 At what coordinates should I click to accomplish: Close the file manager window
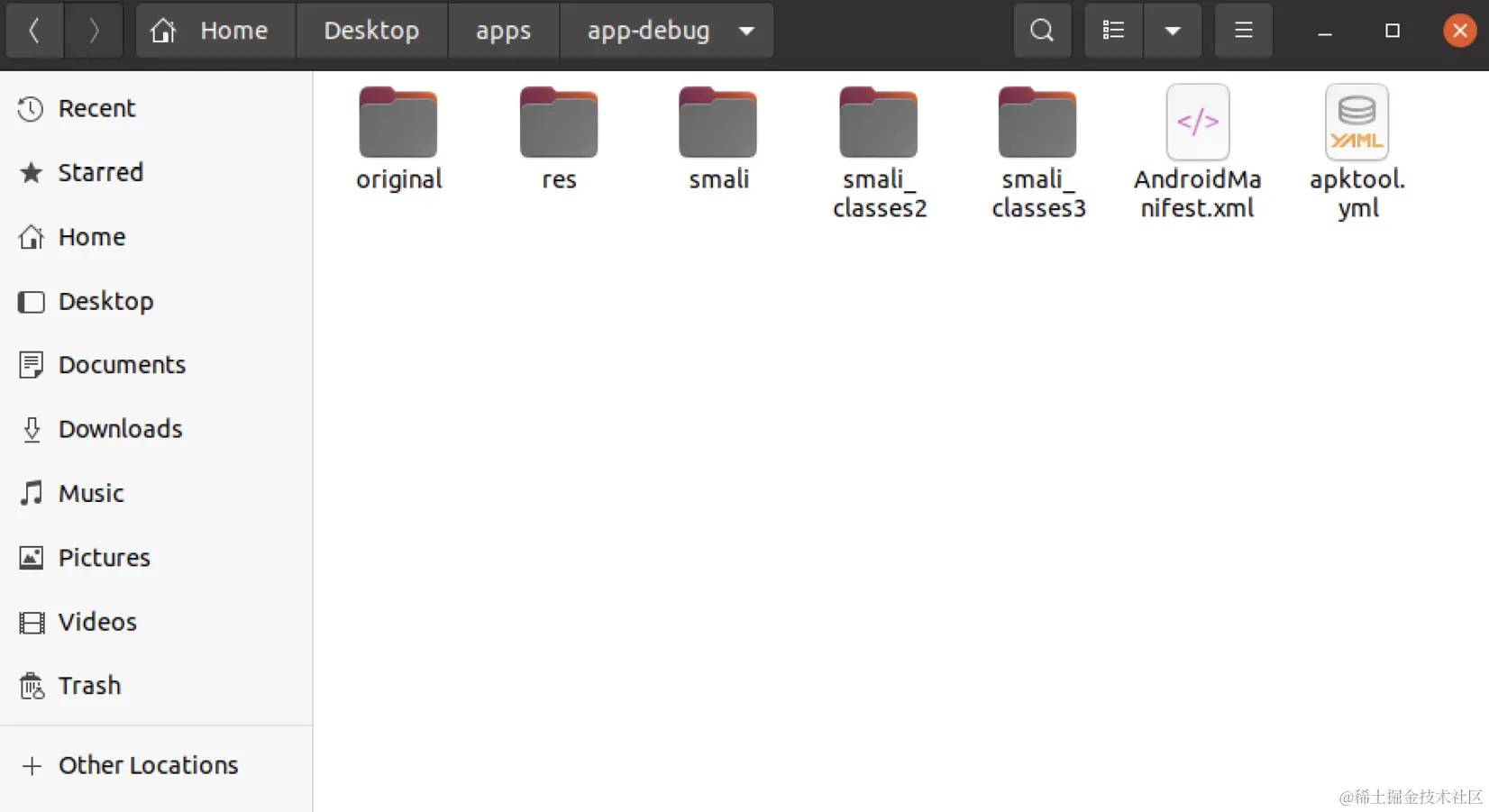coord(1459,31)
